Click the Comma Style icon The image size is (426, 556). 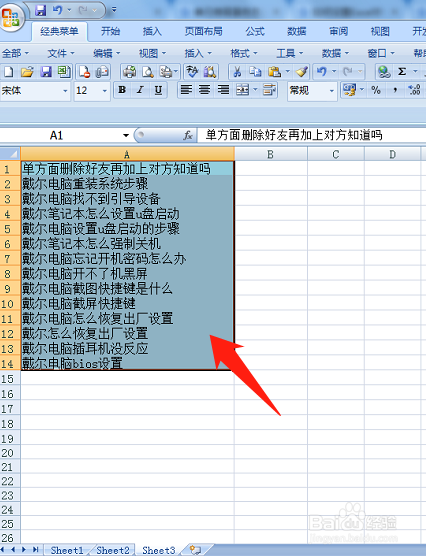[x=395, y=90]
